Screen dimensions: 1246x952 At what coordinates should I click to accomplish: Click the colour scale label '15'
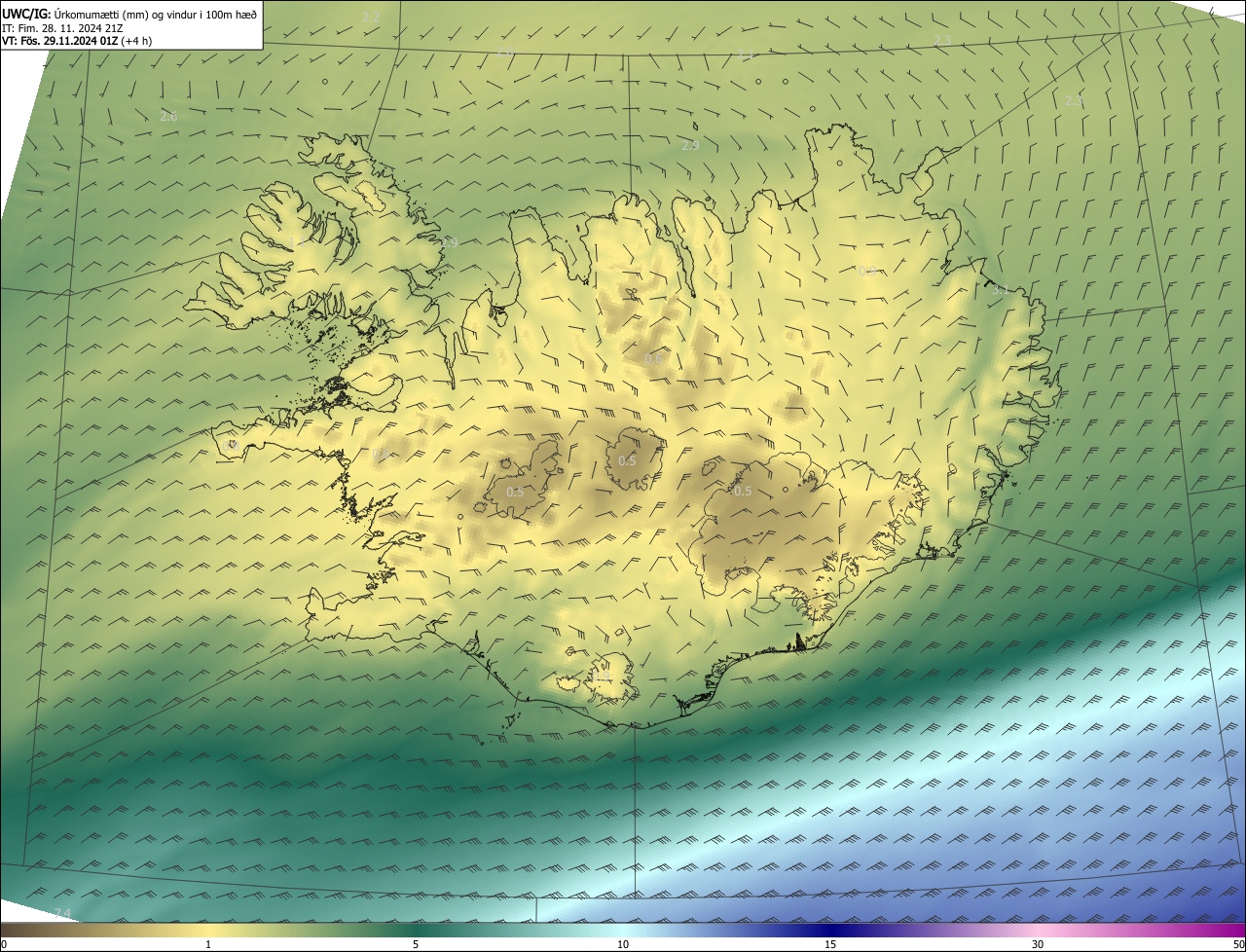tap(830, 944)
